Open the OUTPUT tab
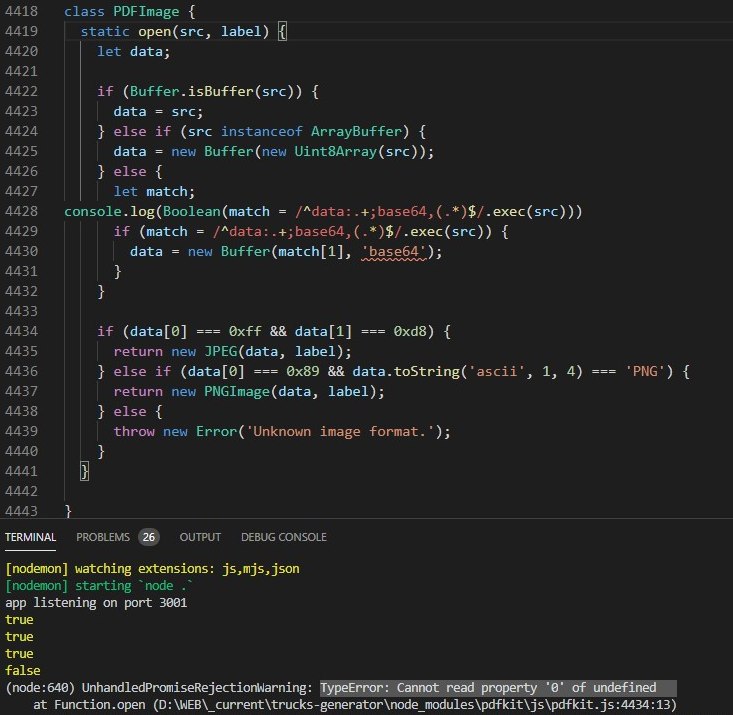Screen dimensions: 733x715 pyautogui.click(x=200, y=537)
